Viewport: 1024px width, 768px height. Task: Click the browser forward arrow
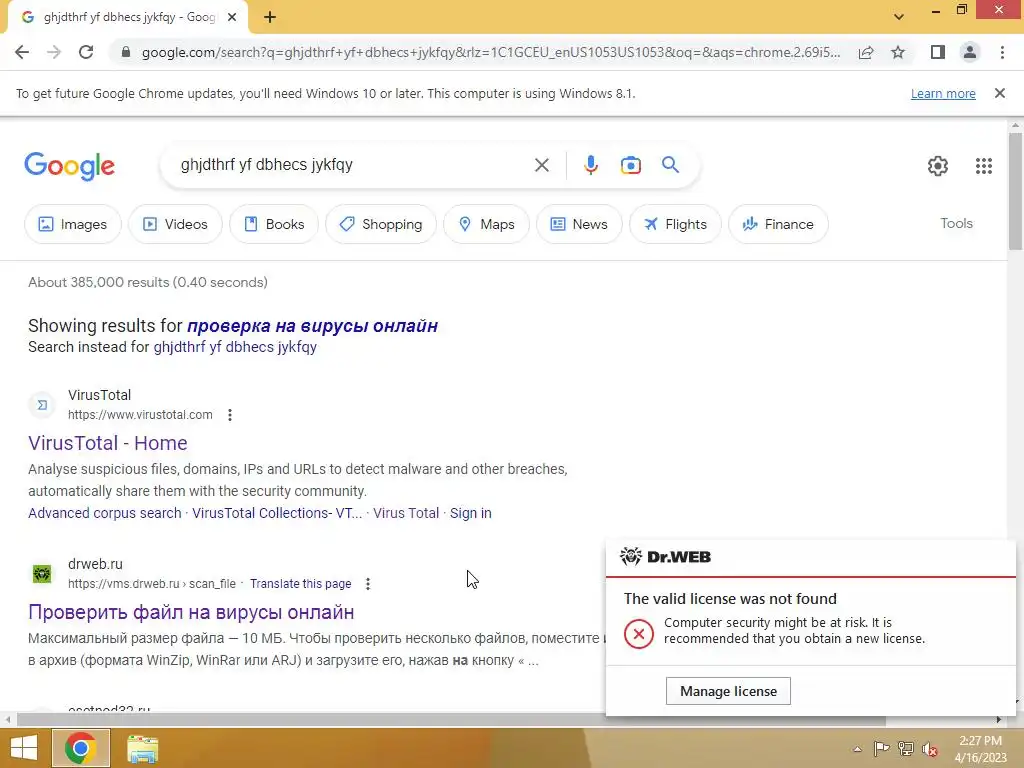coord(54,52)
